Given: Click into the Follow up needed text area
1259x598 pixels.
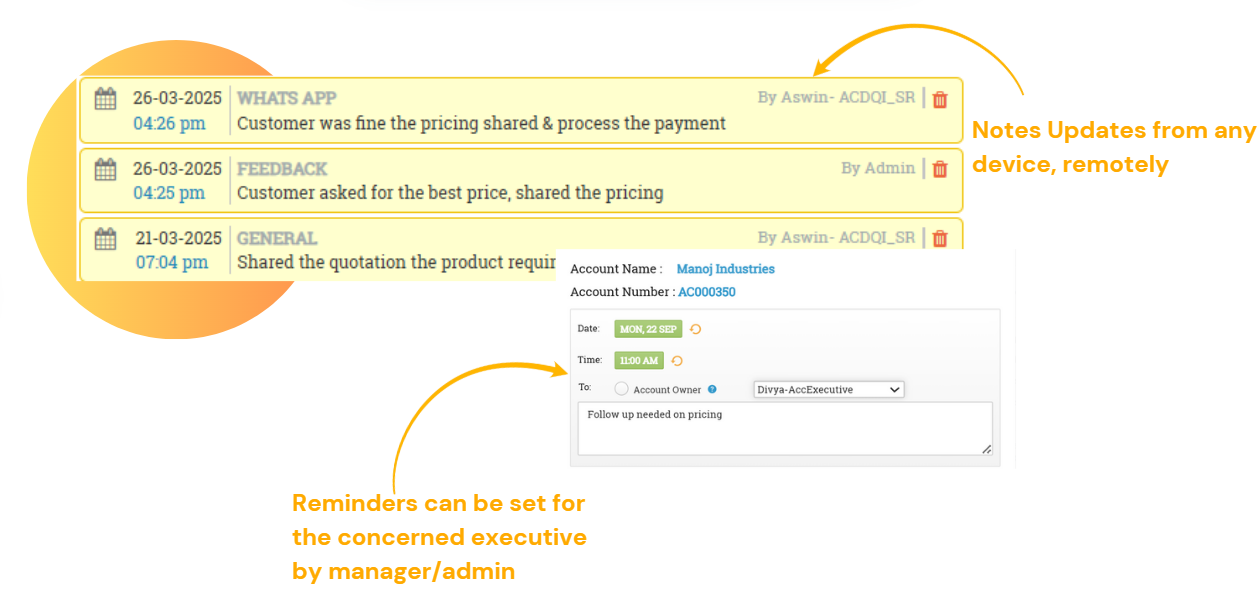Looking at the screenshot, I should [x=785, y=429].
